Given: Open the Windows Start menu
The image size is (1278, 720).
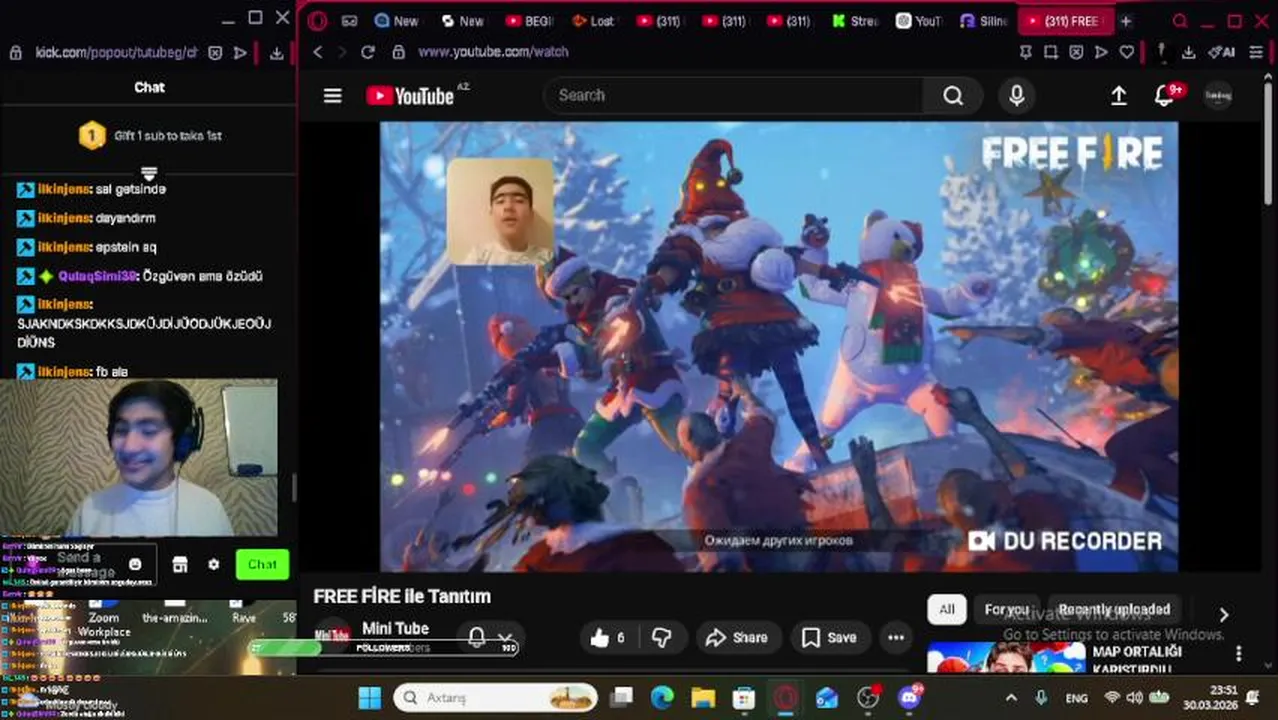Looking at the screenshot, I should 369,697.
